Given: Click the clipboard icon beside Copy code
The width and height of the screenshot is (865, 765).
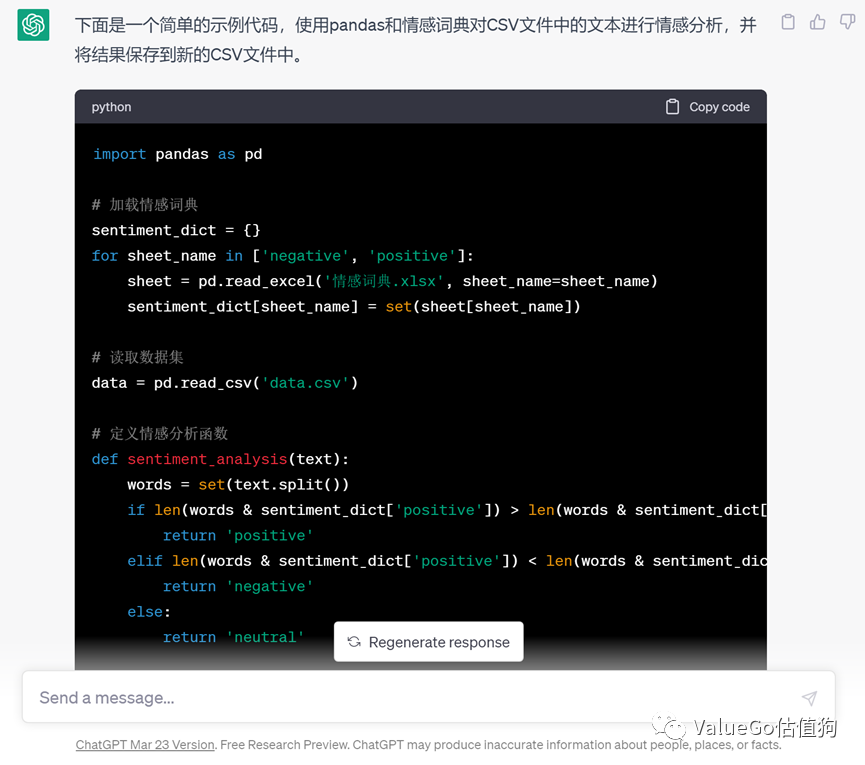Looking at the screenshot, I should [673, 107].
